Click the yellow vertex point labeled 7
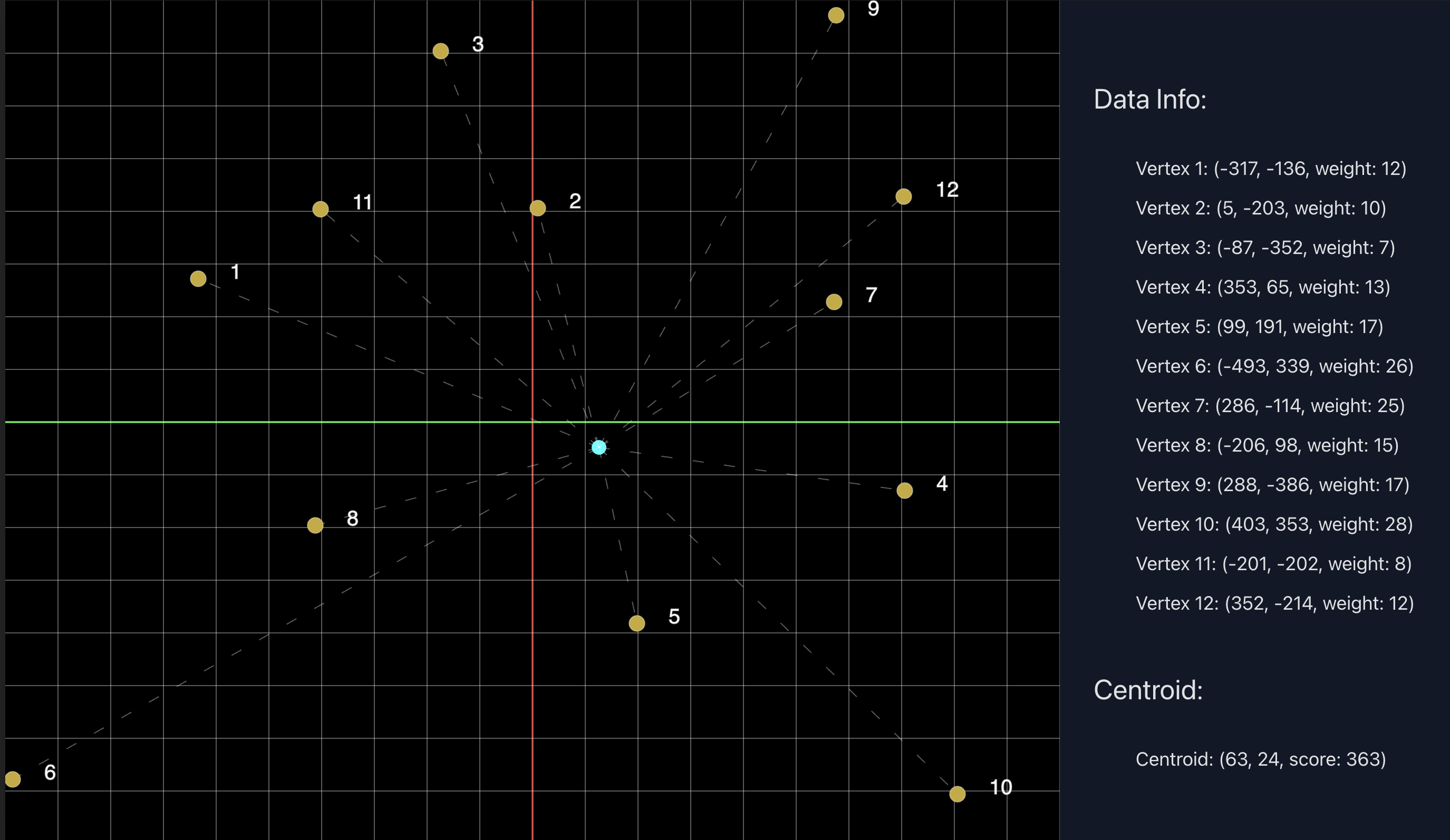 (834, 302)
